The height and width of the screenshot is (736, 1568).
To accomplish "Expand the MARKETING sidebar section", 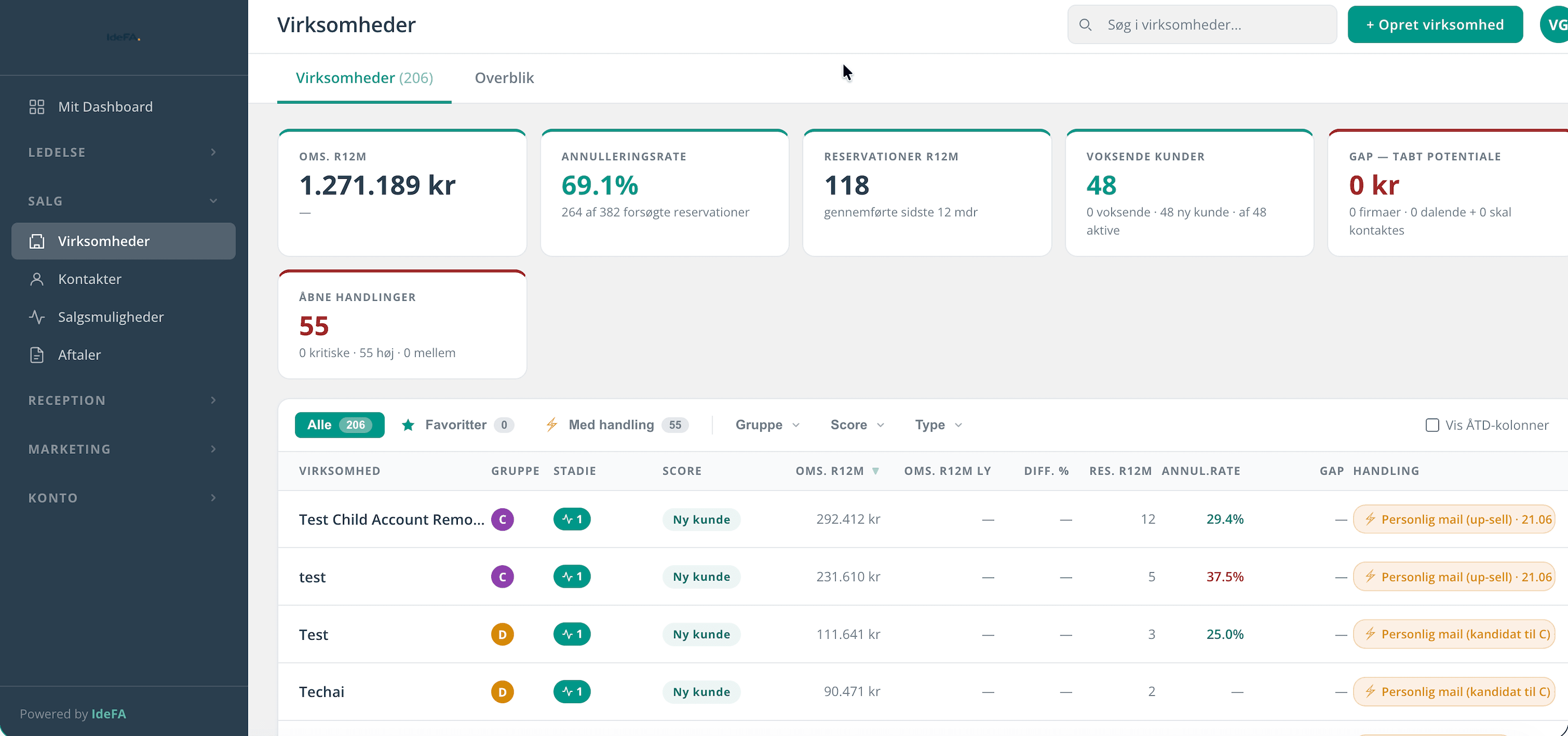I will [x=124, y=449].
